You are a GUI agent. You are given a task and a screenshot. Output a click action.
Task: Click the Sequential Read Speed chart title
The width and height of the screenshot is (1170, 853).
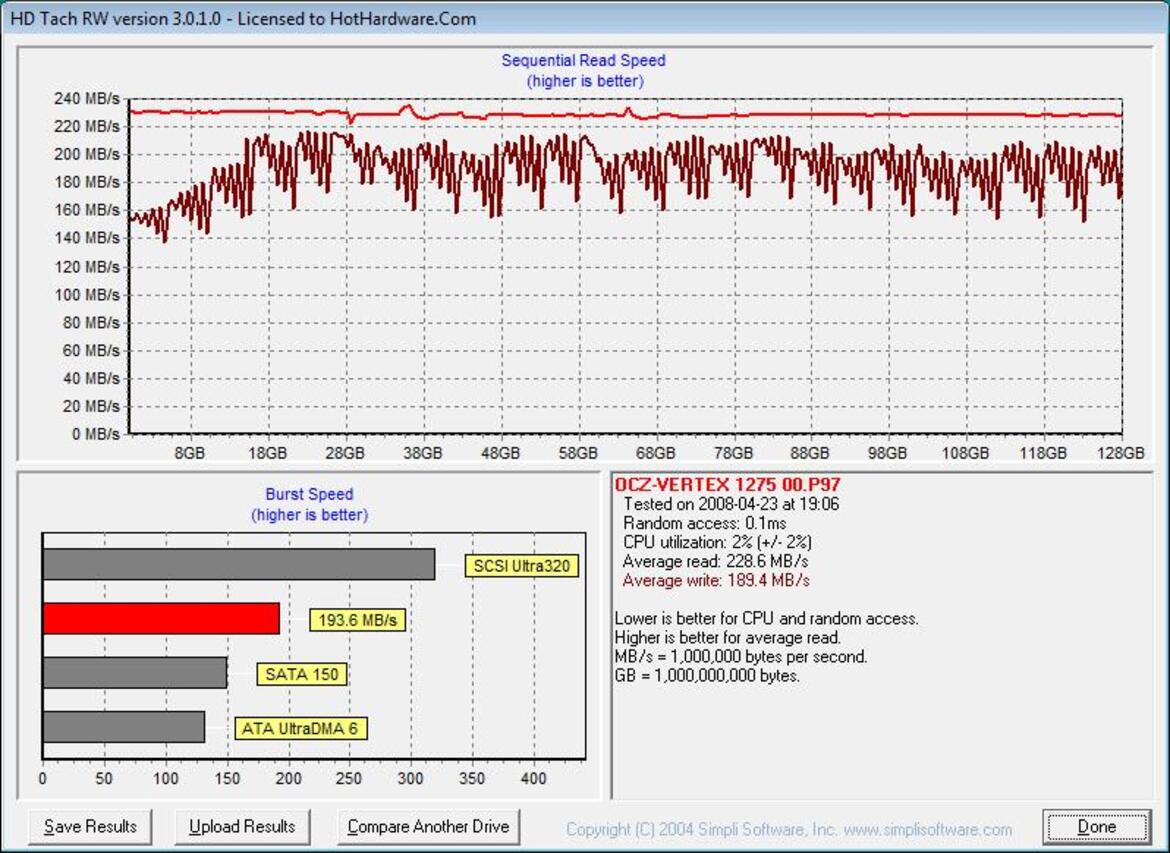584,60
